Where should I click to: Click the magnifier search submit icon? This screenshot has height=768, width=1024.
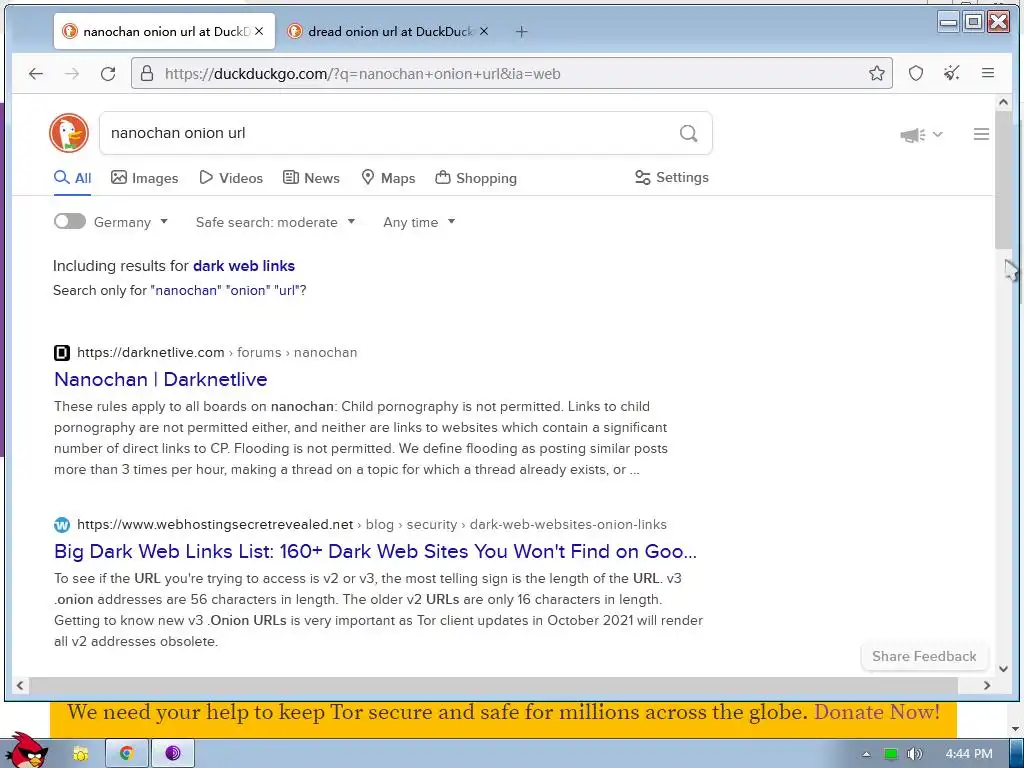click(x=688, y=133)
